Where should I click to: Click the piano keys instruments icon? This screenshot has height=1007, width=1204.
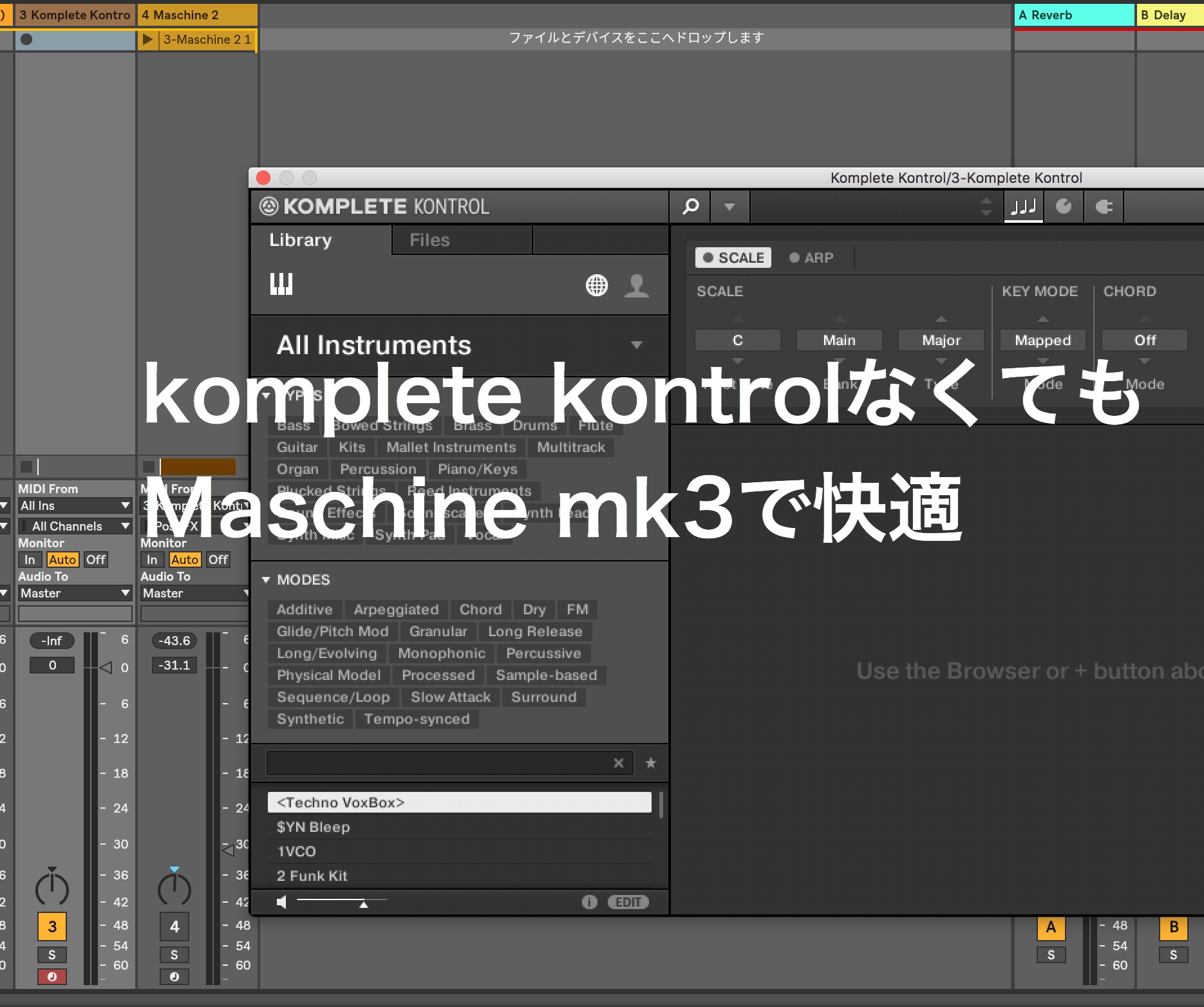281,284
